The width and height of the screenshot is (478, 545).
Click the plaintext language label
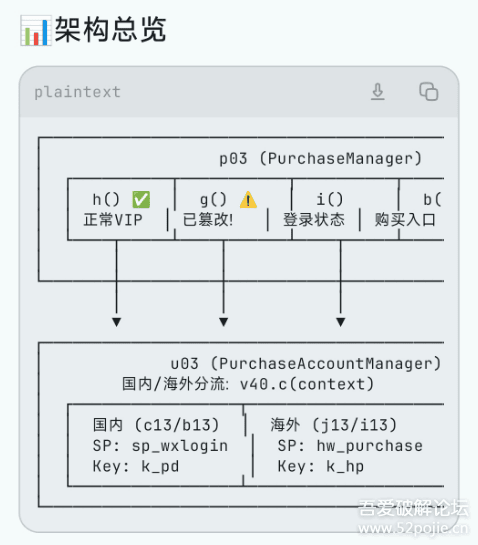pos(77,92)
